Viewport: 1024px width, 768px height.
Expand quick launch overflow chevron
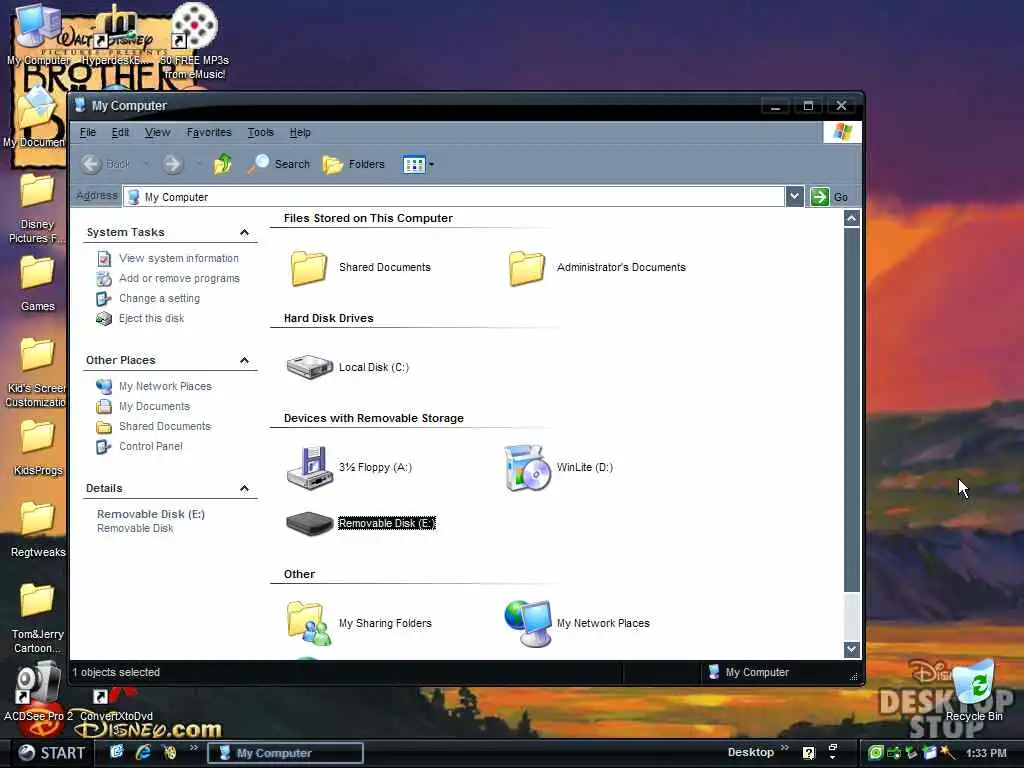coord(193,748)
